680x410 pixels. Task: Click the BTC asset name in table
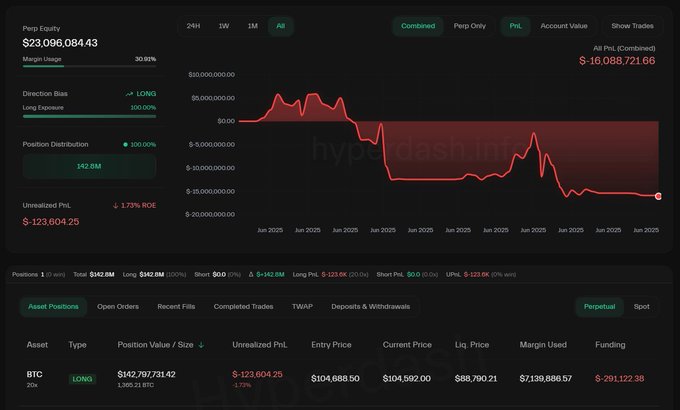point(35,374)
